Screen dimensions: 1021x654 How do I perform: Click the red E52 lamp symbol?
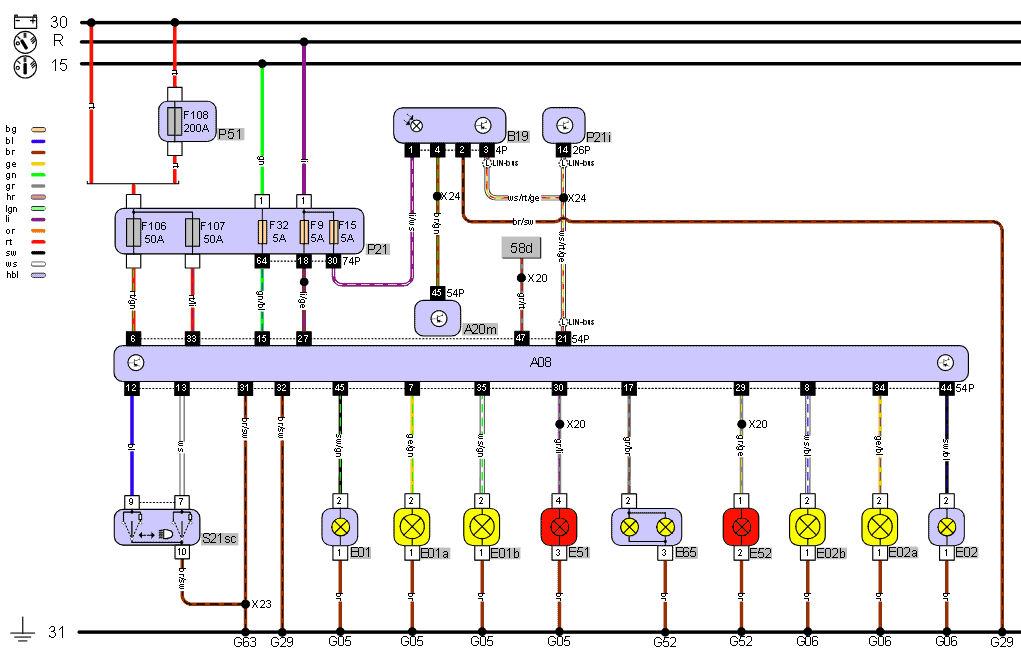[741, 526]
